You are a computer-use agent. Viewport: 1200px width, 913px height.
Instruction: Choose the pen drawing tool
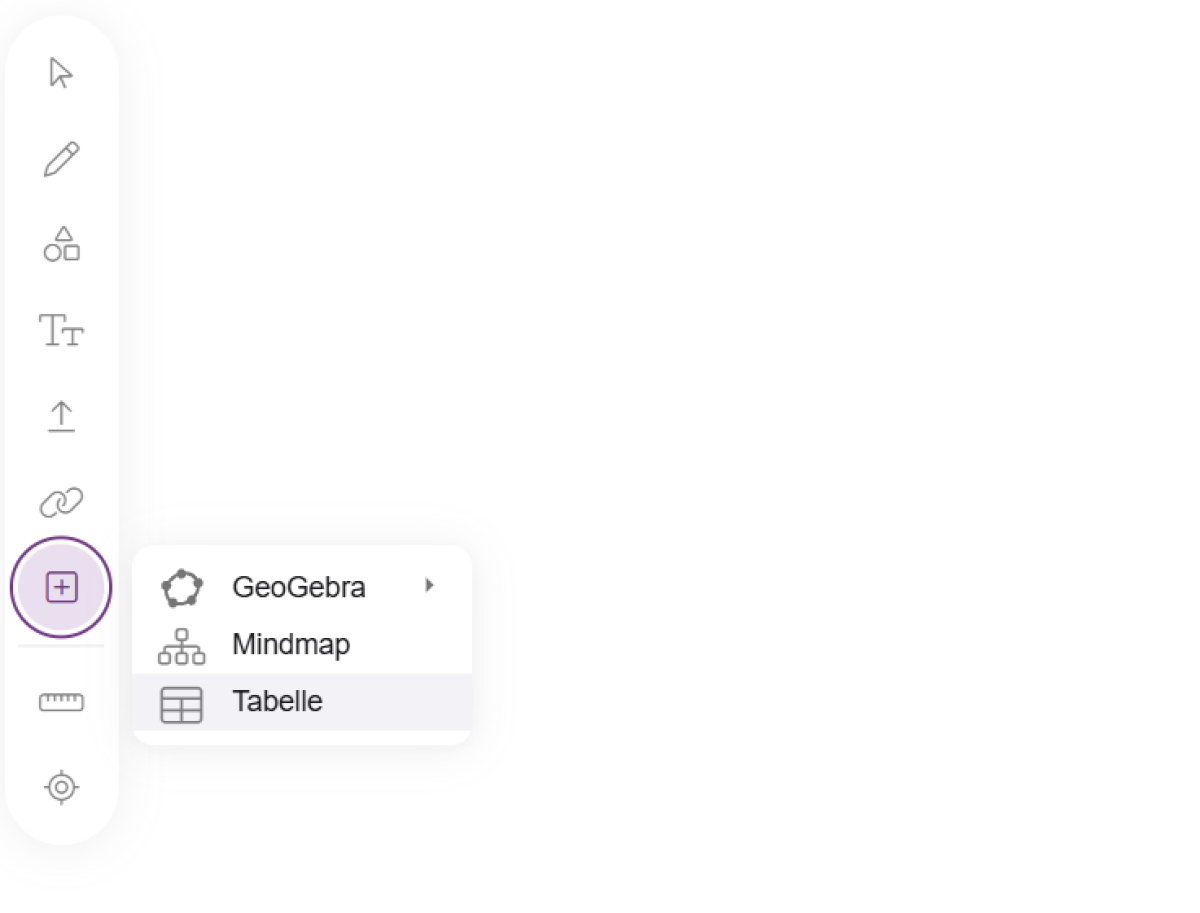[x=61, y=159]
